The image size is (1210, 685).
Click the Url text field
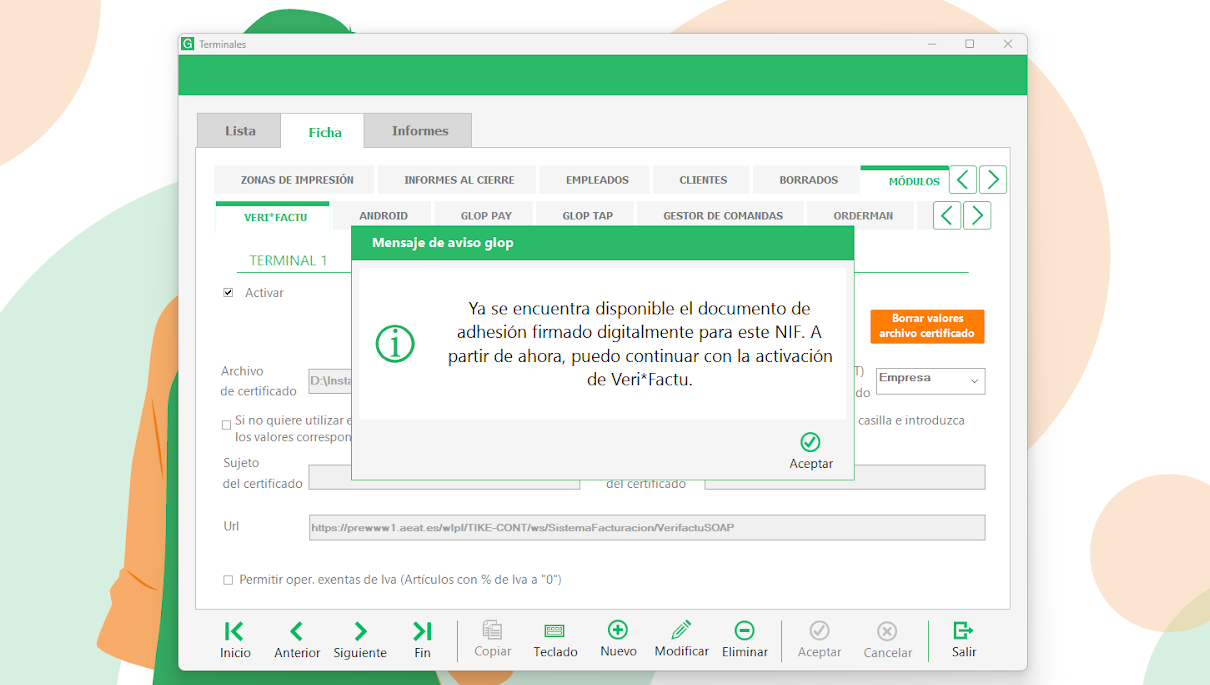pyautogui.click(x=647, y=527)
